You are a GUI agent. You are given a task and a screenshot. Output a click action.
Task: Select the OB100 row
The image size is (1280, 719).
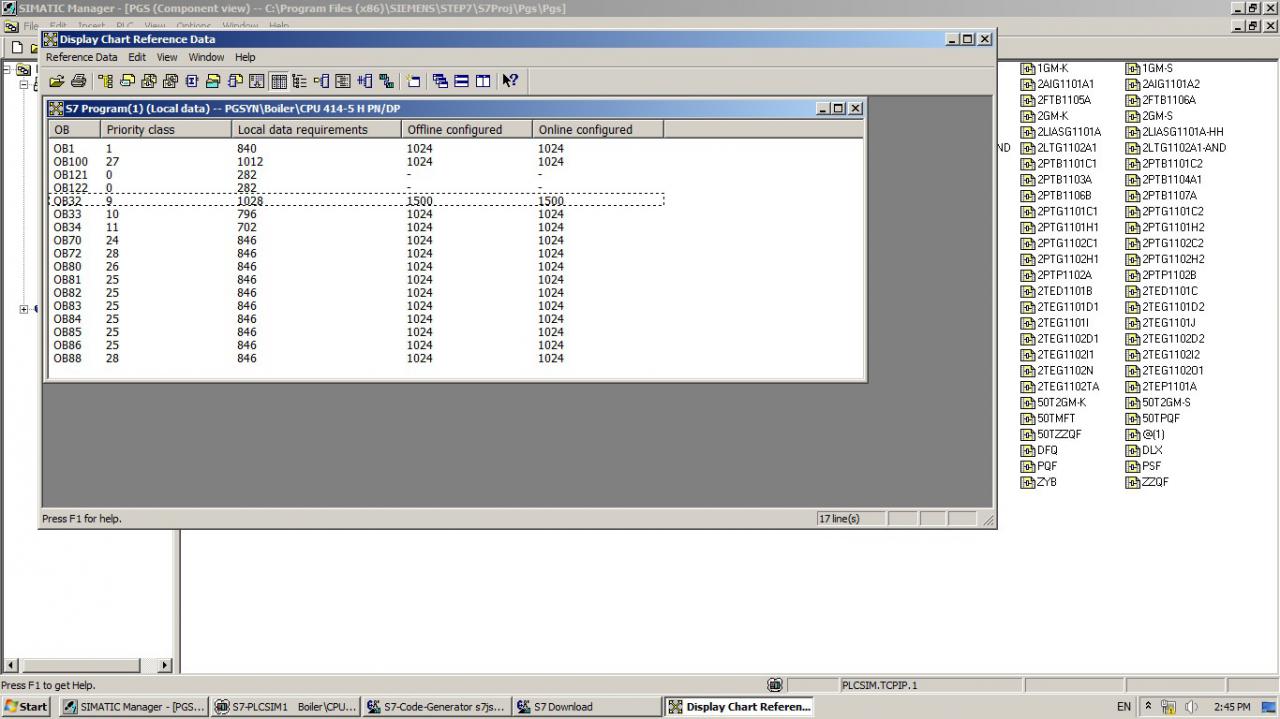click(356, 161)
